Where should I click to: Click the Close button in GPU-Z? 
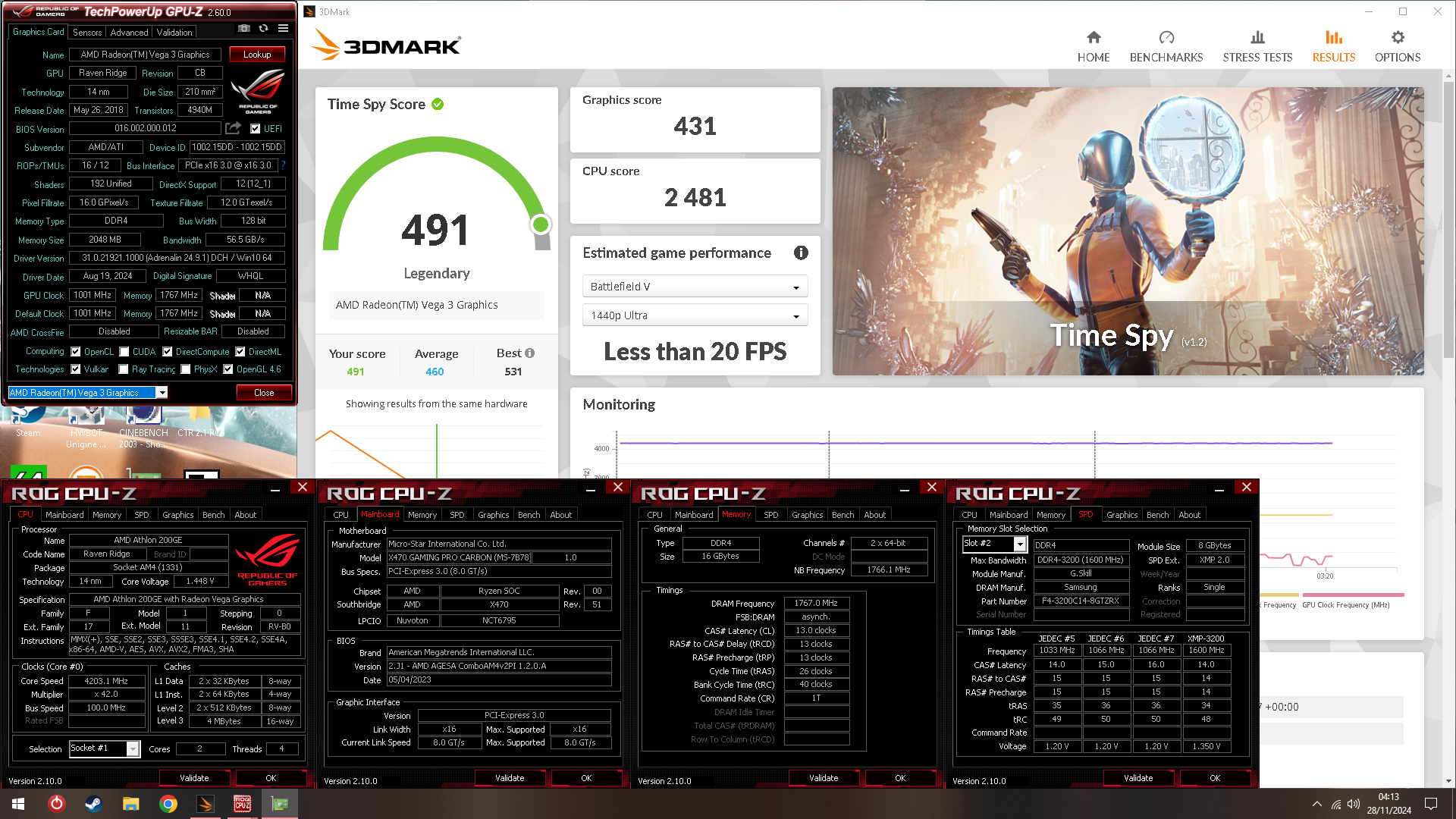pyautogui.click(x=264, y=393)
